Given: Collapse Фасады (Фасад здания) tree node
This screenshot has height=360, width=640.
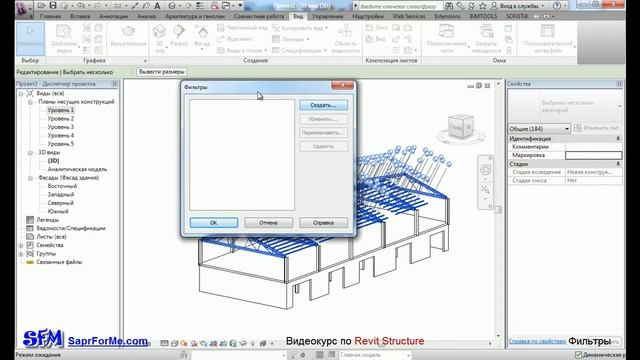Looking at the screenshot, I should [x=30, y=178].
